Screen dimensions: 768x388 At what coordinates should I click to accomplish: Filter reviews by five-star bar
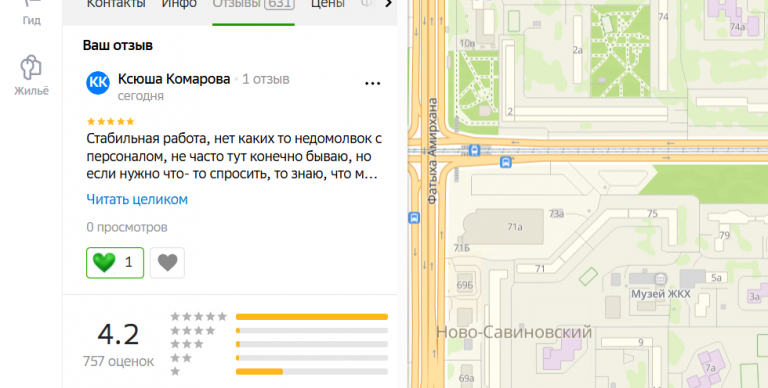(x=312, y=317)
